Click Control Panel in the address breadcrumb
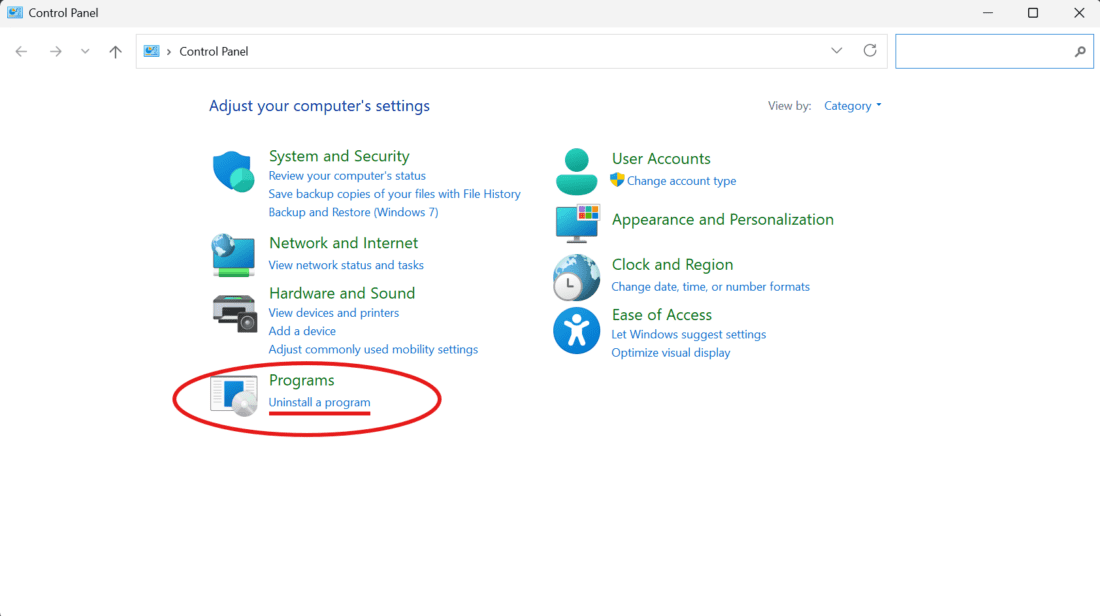The image size is (1100, 616). coord(213,51)
